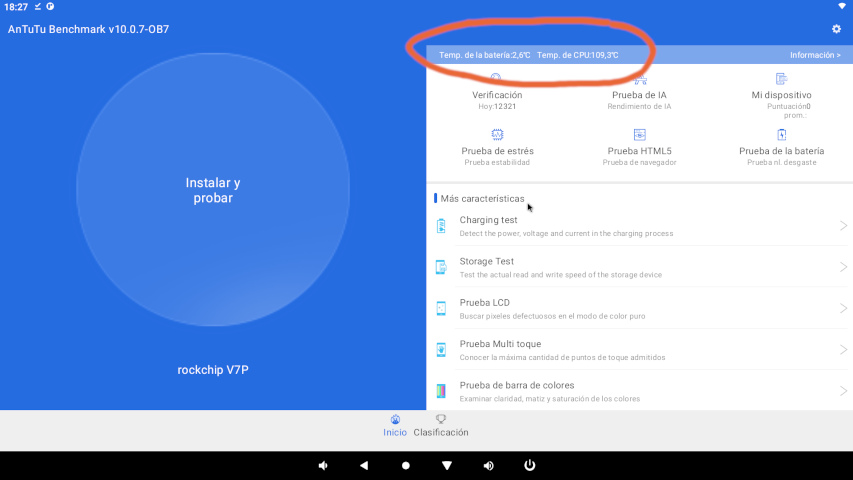853x480 pixels.
Task: Click 'Prueba de navegador' subtitle
Action: coord(639,163)
